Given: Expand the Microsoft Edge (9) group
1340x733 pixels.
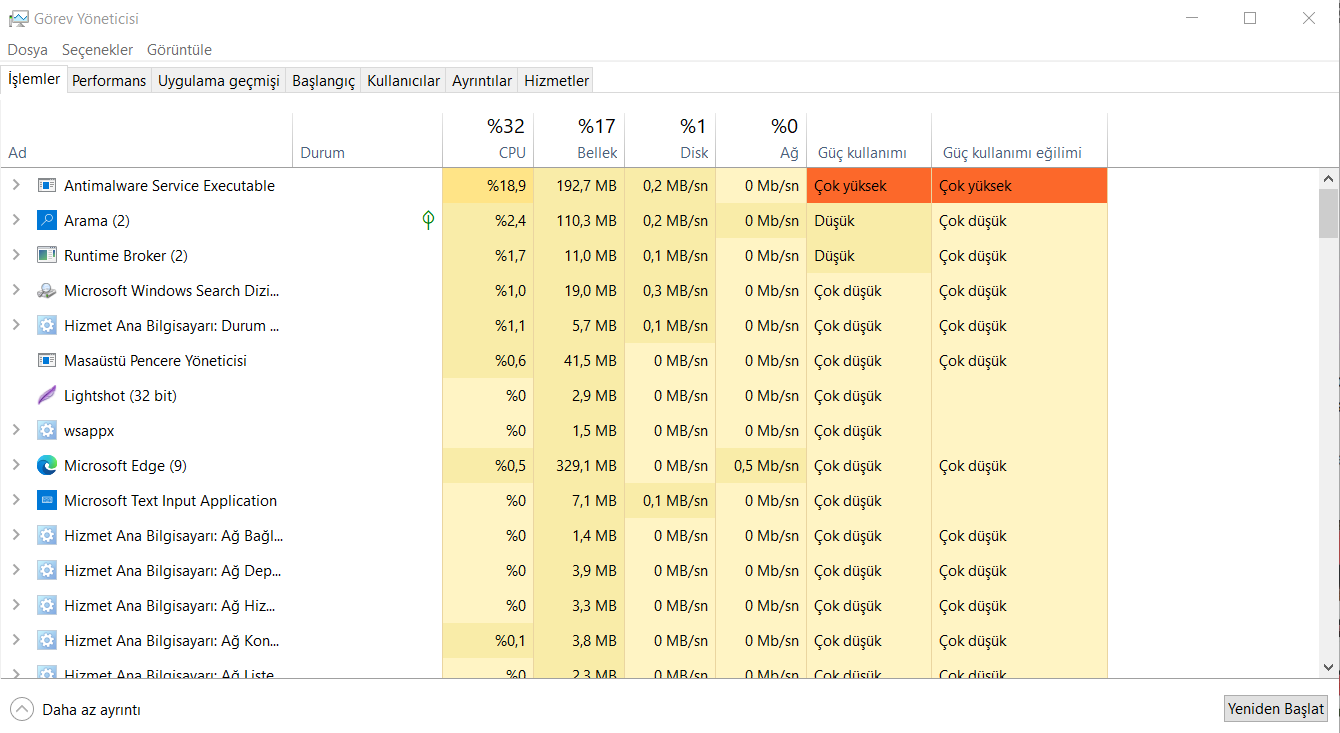Looking at the screenshot, I should pos(16,465).
